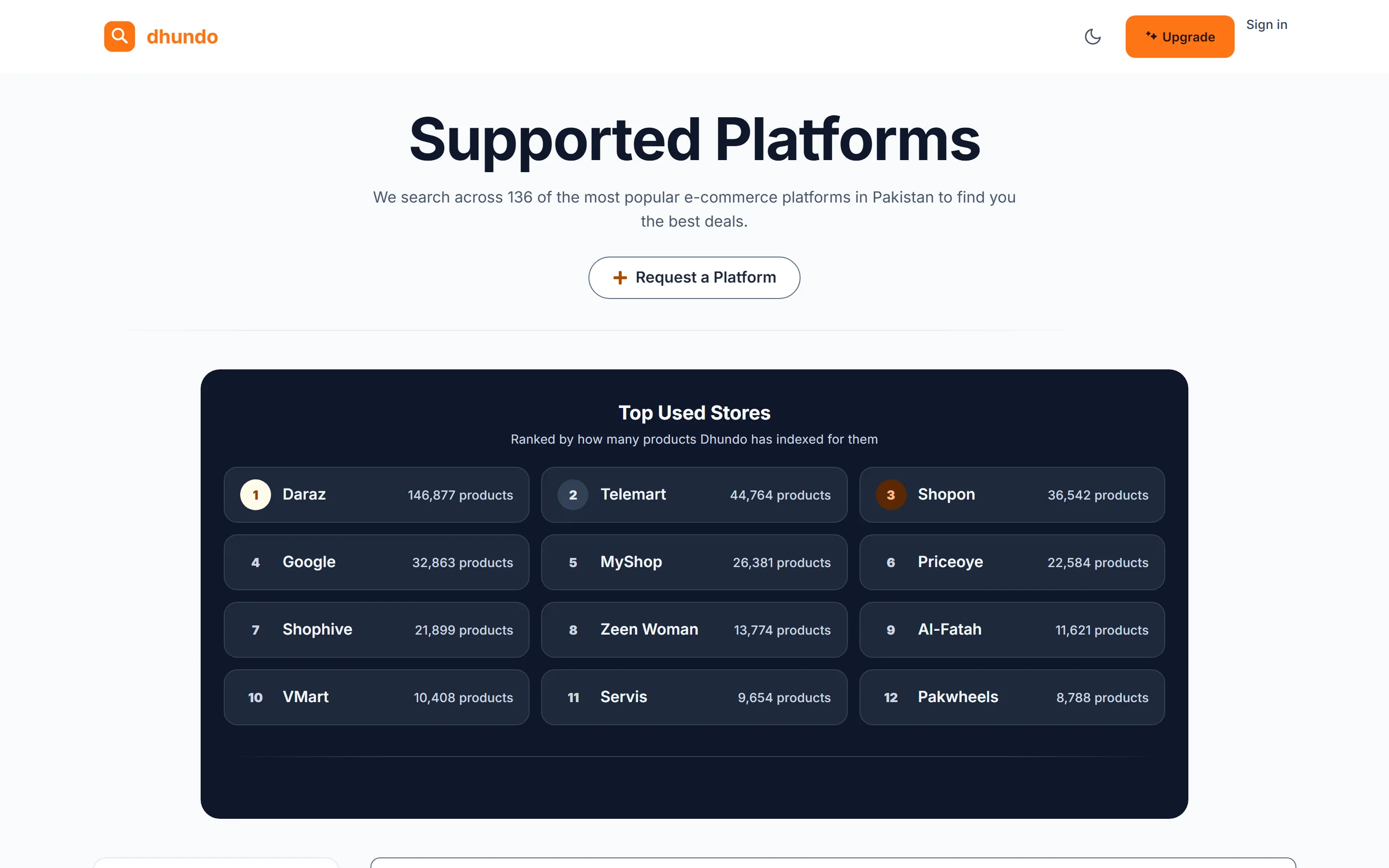Click the rank 3 badge for Shopon

(x=891, y=495)
